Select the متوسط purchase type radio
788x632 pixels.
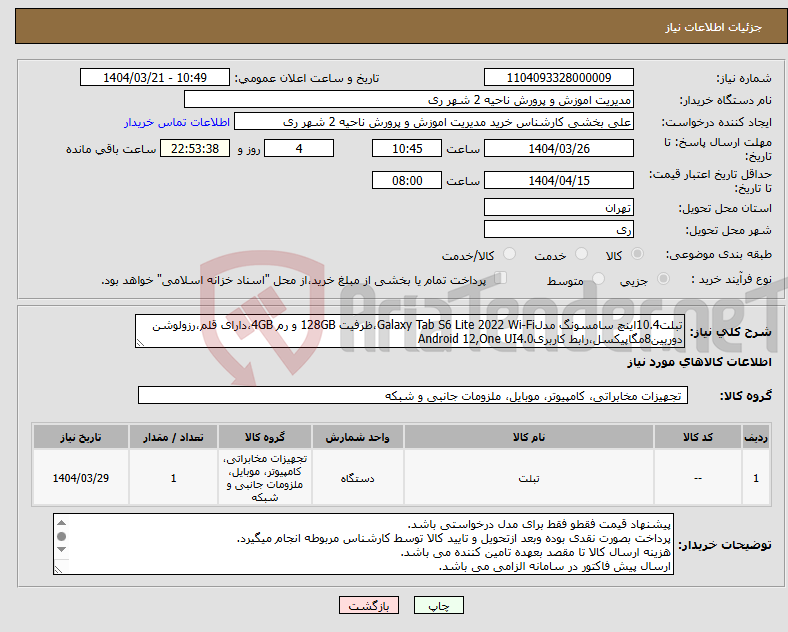coord(598,279)
